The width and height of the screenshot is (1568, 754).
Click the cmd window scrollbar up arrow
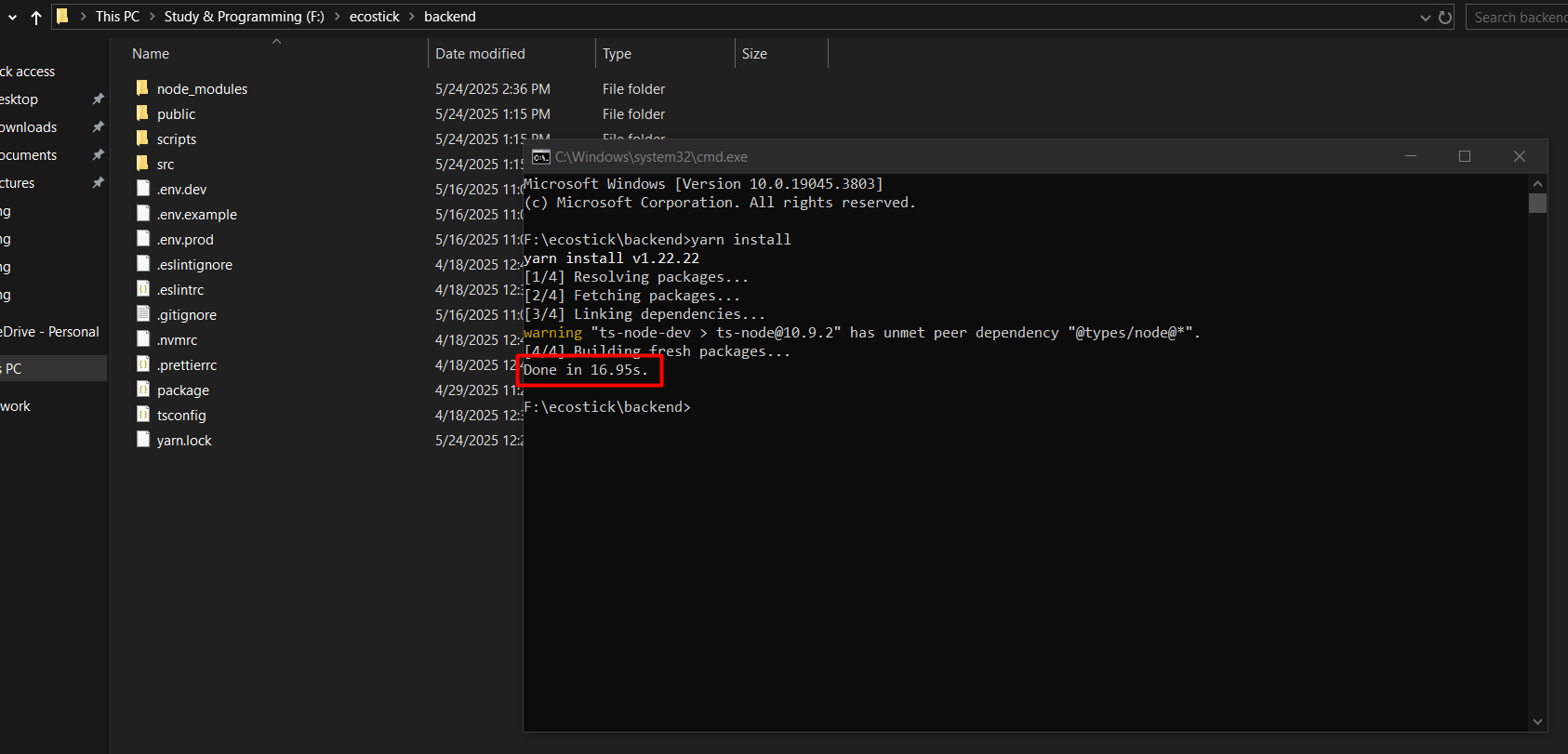coord(1537,183)
